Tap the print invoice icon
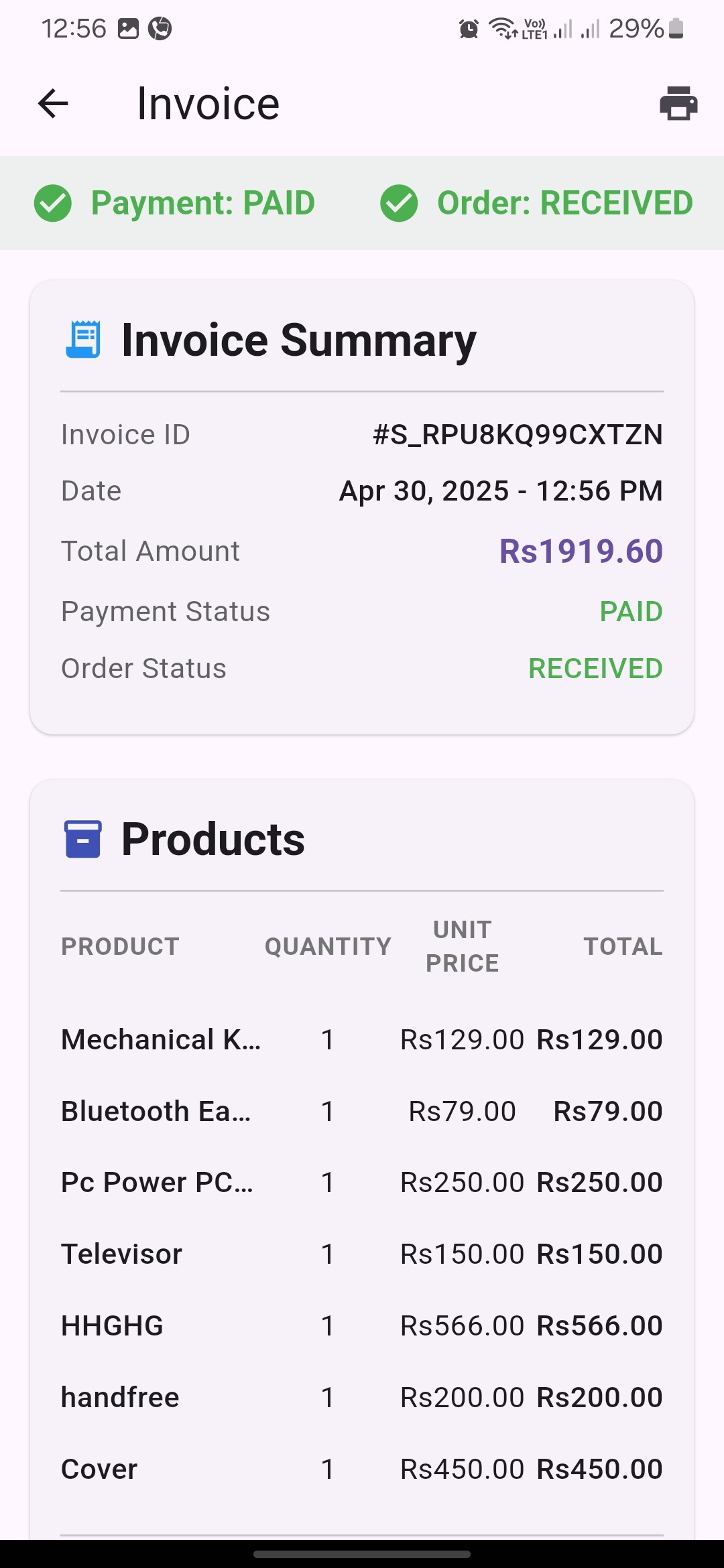Screen dimensions: 724x1568 (678, 104)
